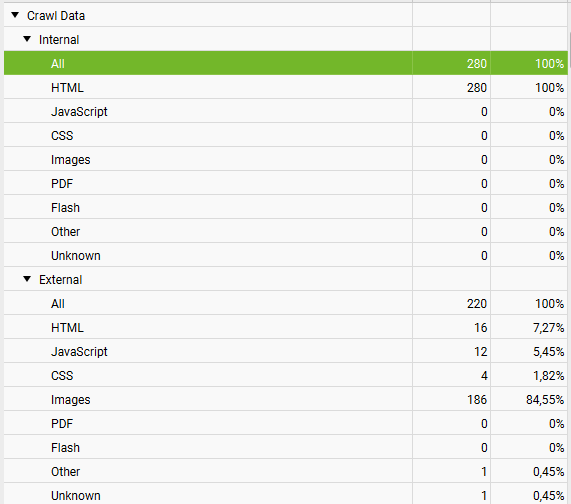The height and width of the screenshot is (504, 571).
Task: Select External PDF filter row
Action: (x=286, y=424)
